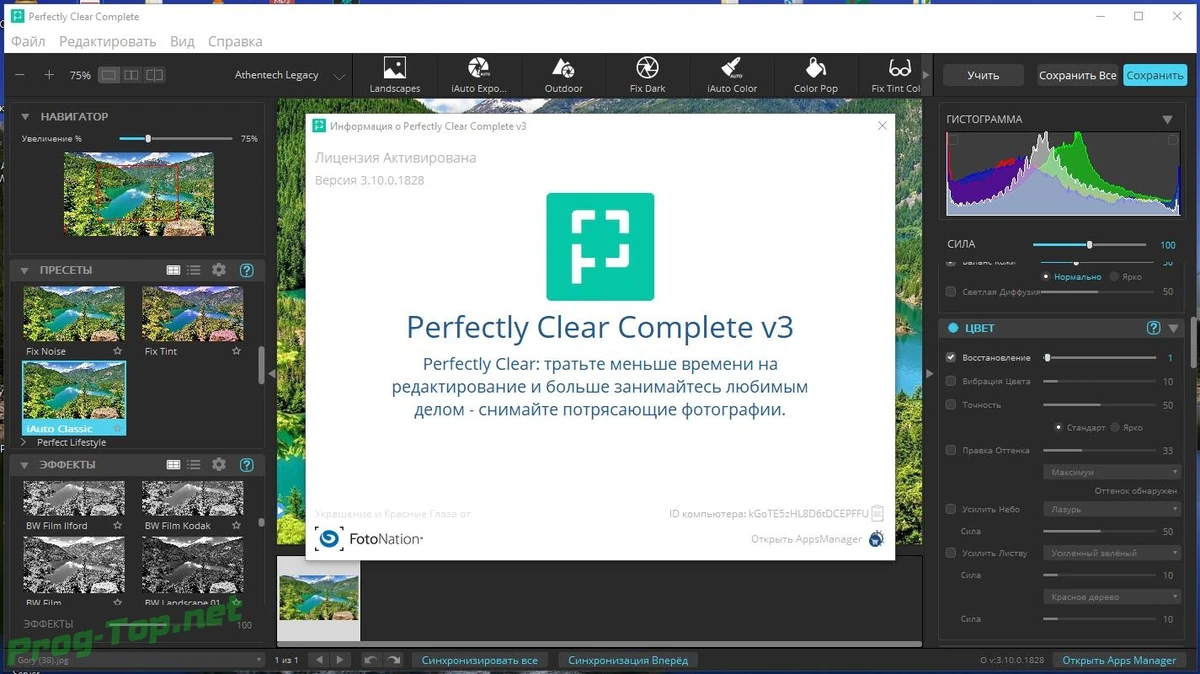This screenshot has height=674, width=1200.
Task: Open the Красное дерево dropdown
Action: [1112, 597]
